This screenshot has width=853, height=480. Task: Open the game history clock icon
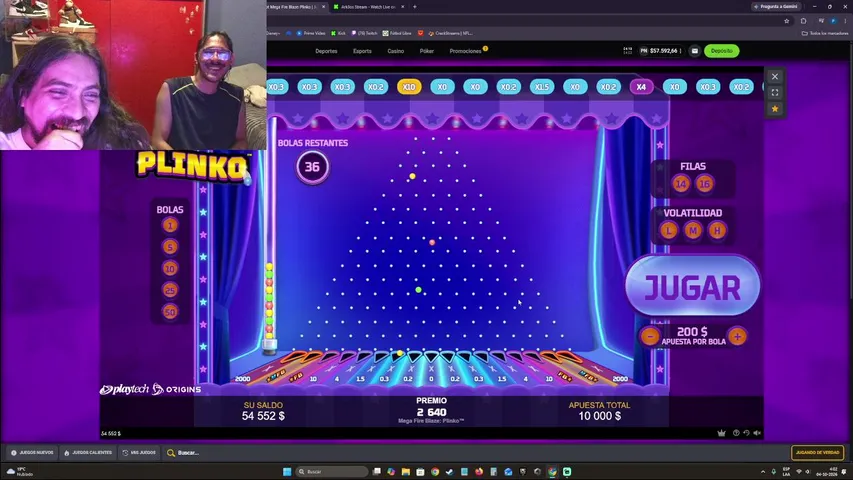pos(746,433)
